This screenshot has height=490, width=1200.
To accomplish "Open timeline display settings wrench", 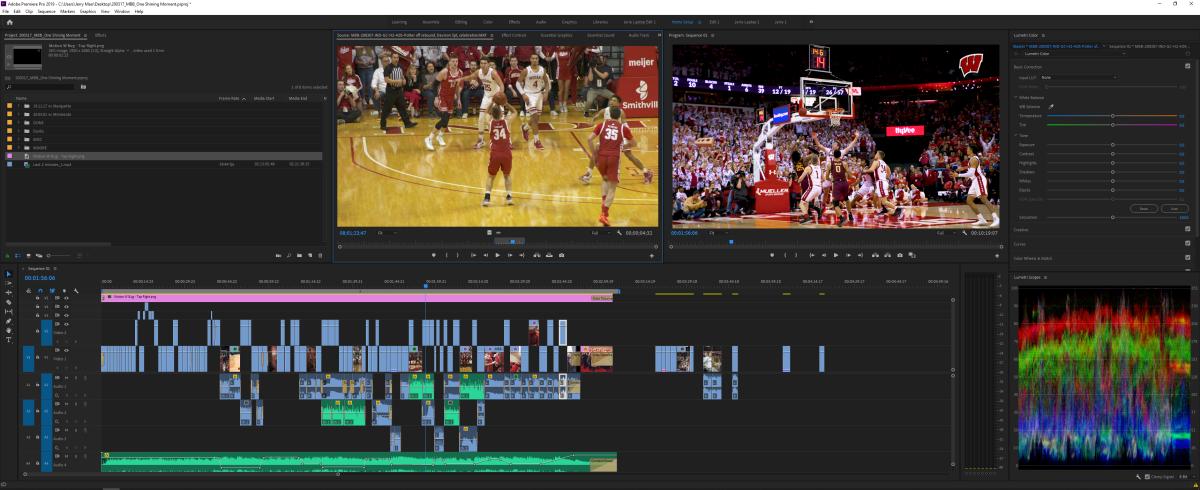I will coord(76,291).
